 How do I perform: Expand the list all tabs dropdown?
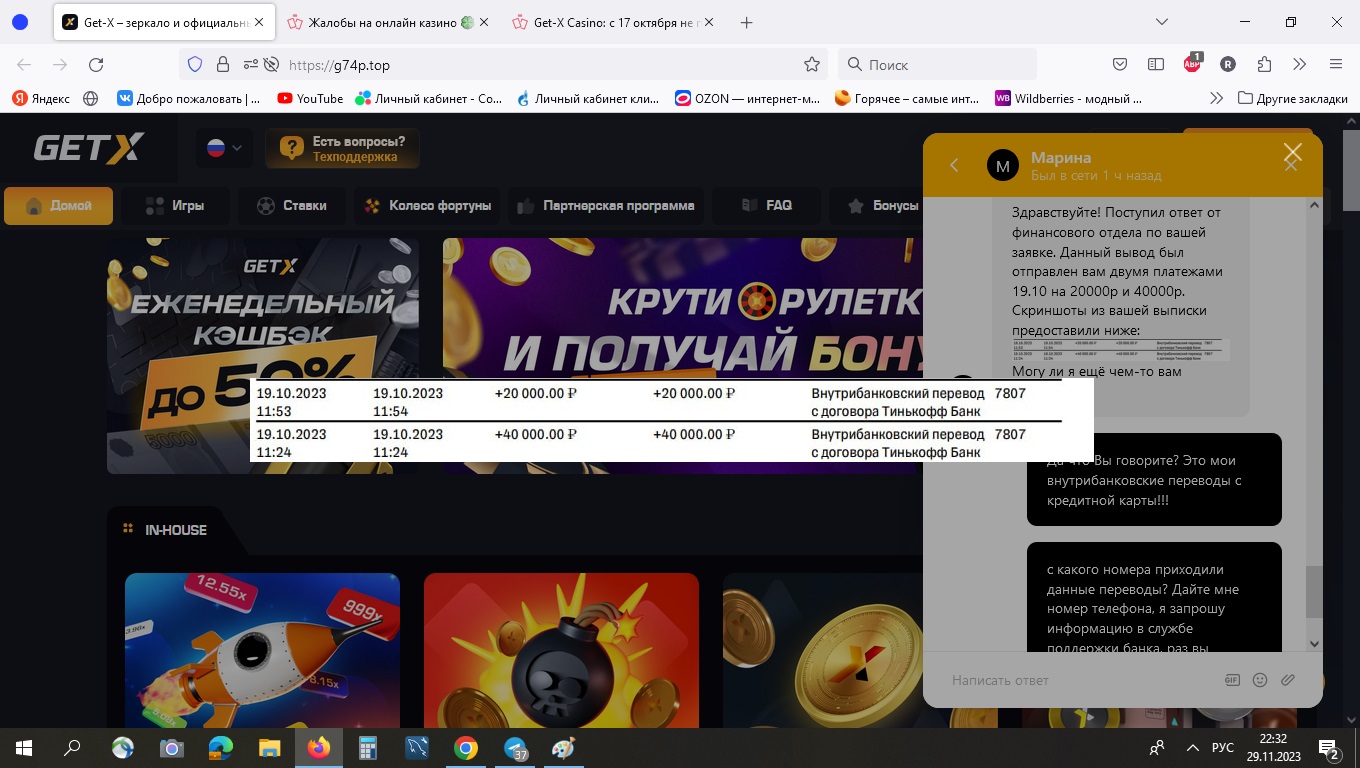1162,22
